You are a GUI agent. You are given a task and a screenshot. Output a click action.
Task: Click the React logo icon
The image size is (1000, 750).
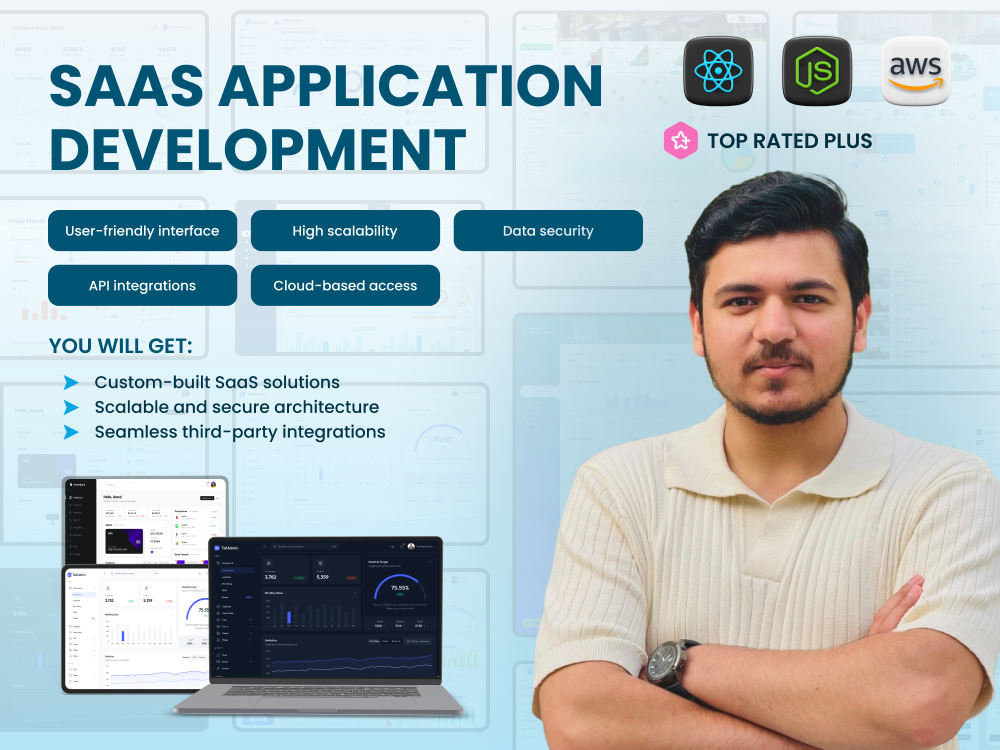click(718, 71)
